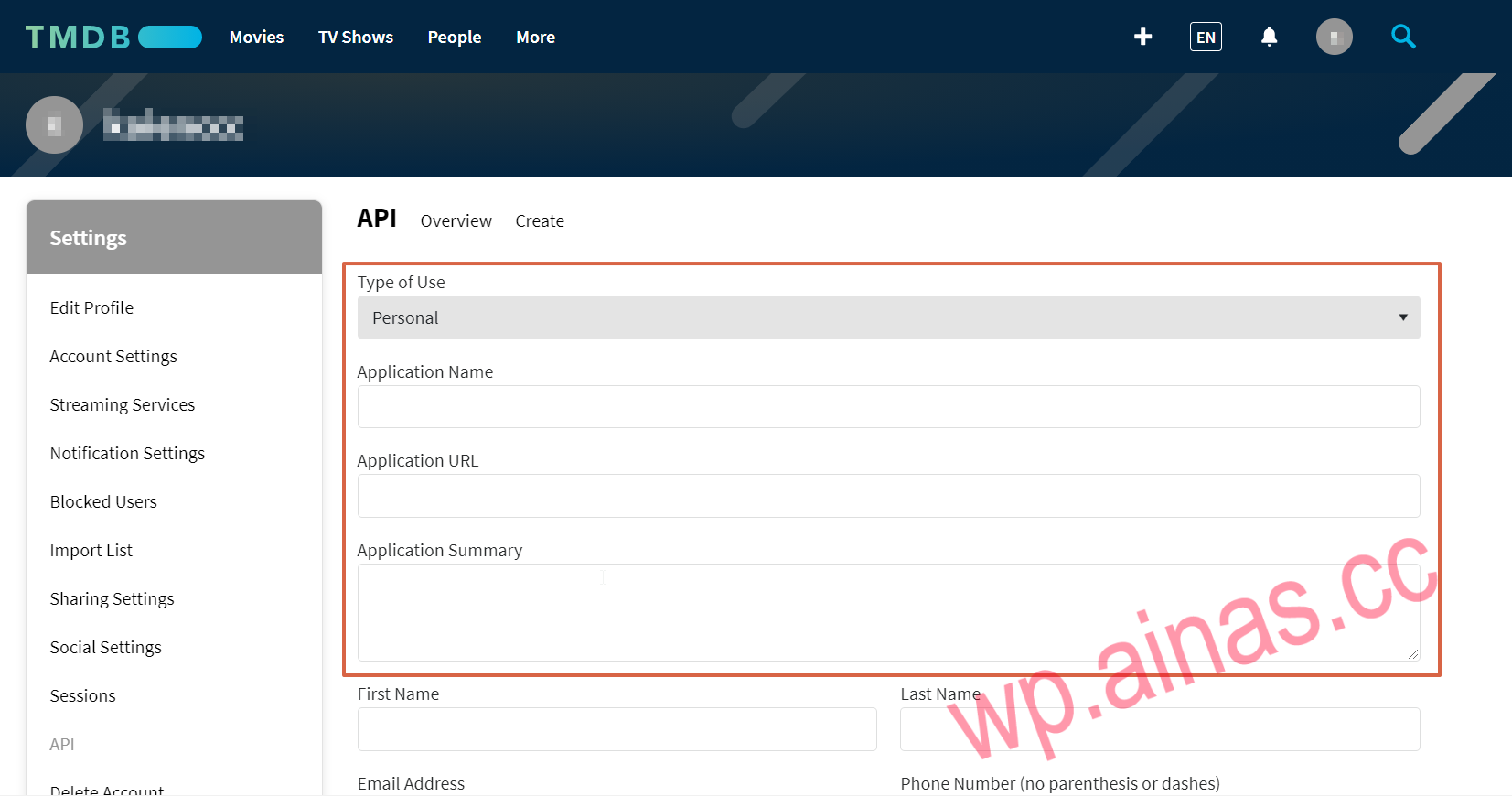This screenshot has height=796, width=1512.
Task: Expand the Type of Use dropdown
Action: tap(888, 317)
